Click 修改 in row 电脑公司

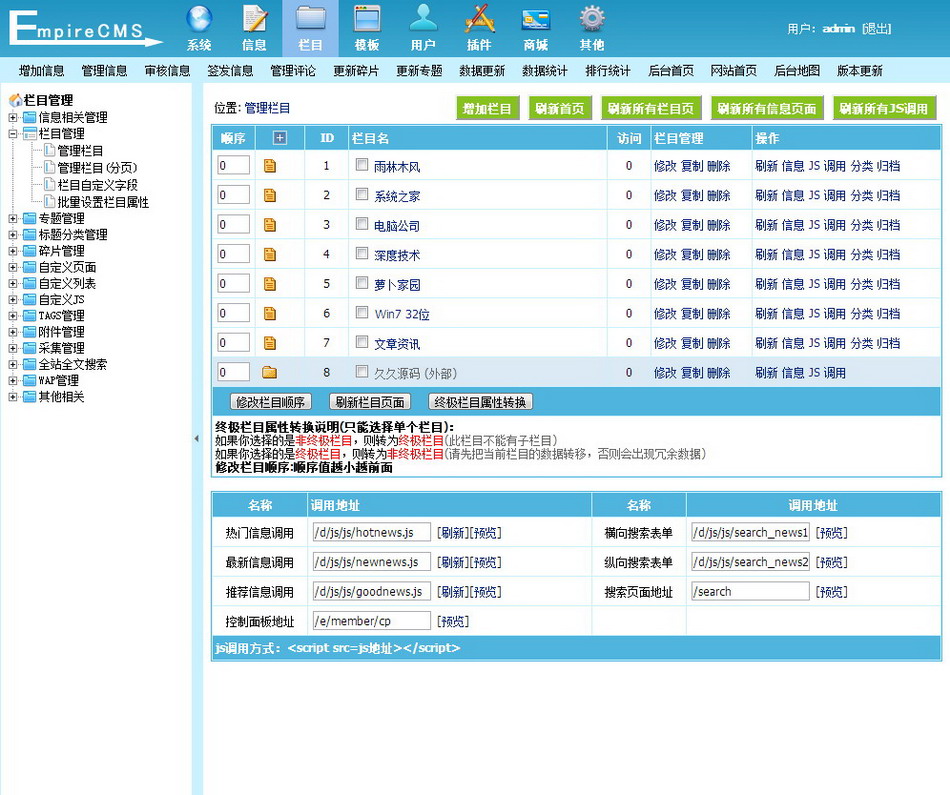click(x=665, y=225)
